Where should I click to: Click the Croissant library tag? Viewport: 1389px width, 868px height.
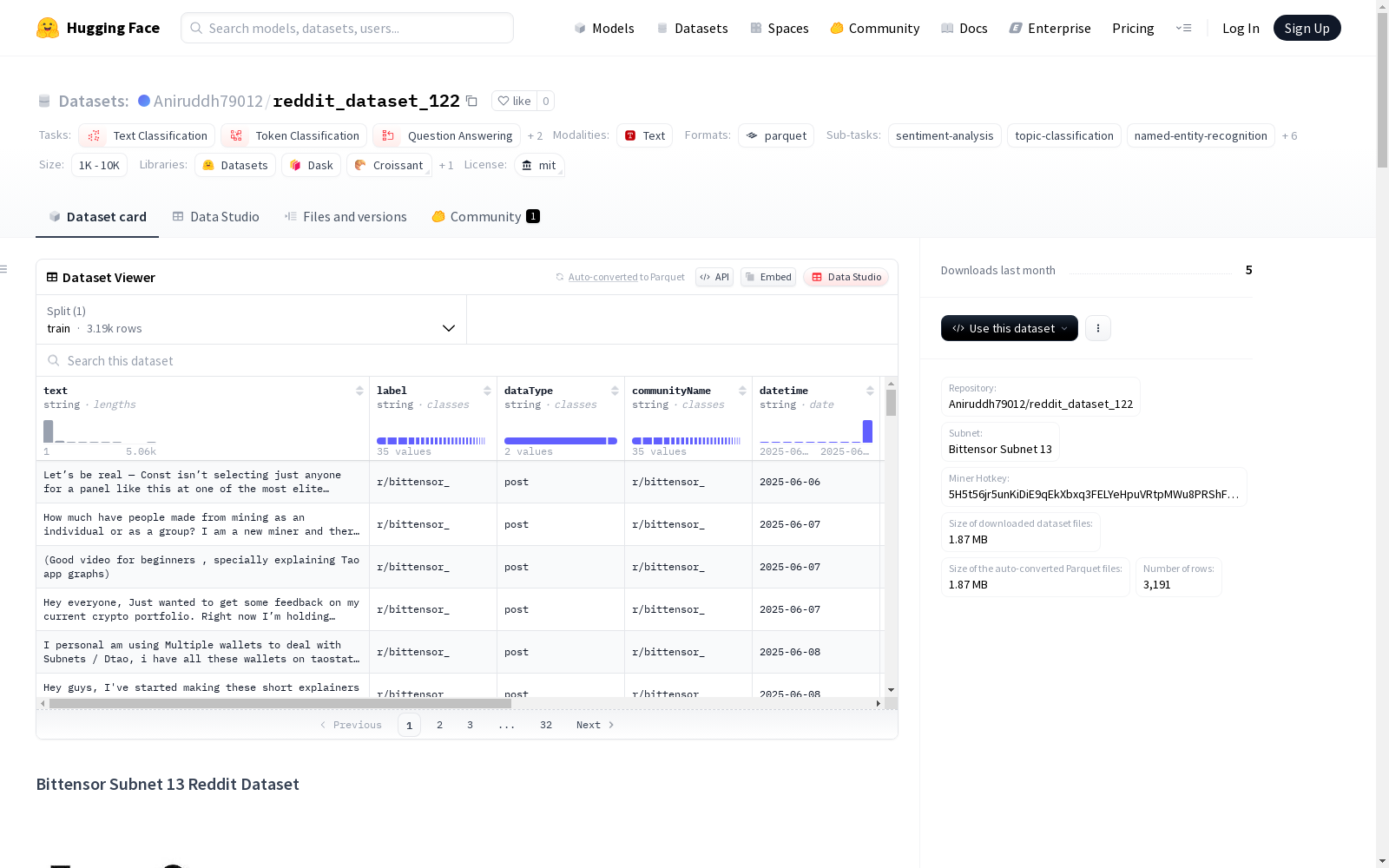[x=389, y=165]
